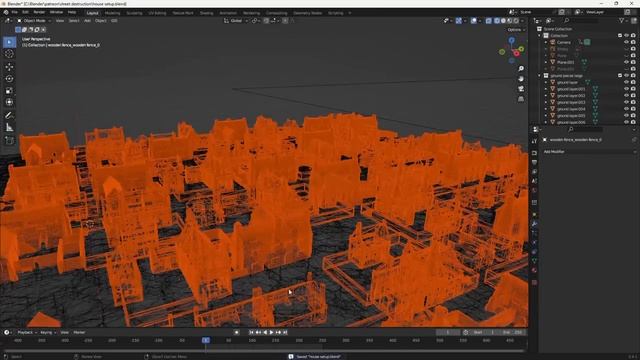Image resolution: width=640 pixels, height=360 pixels.
Task: Select the Move tool
Action: pyautogui.click(x=9, y=67)
